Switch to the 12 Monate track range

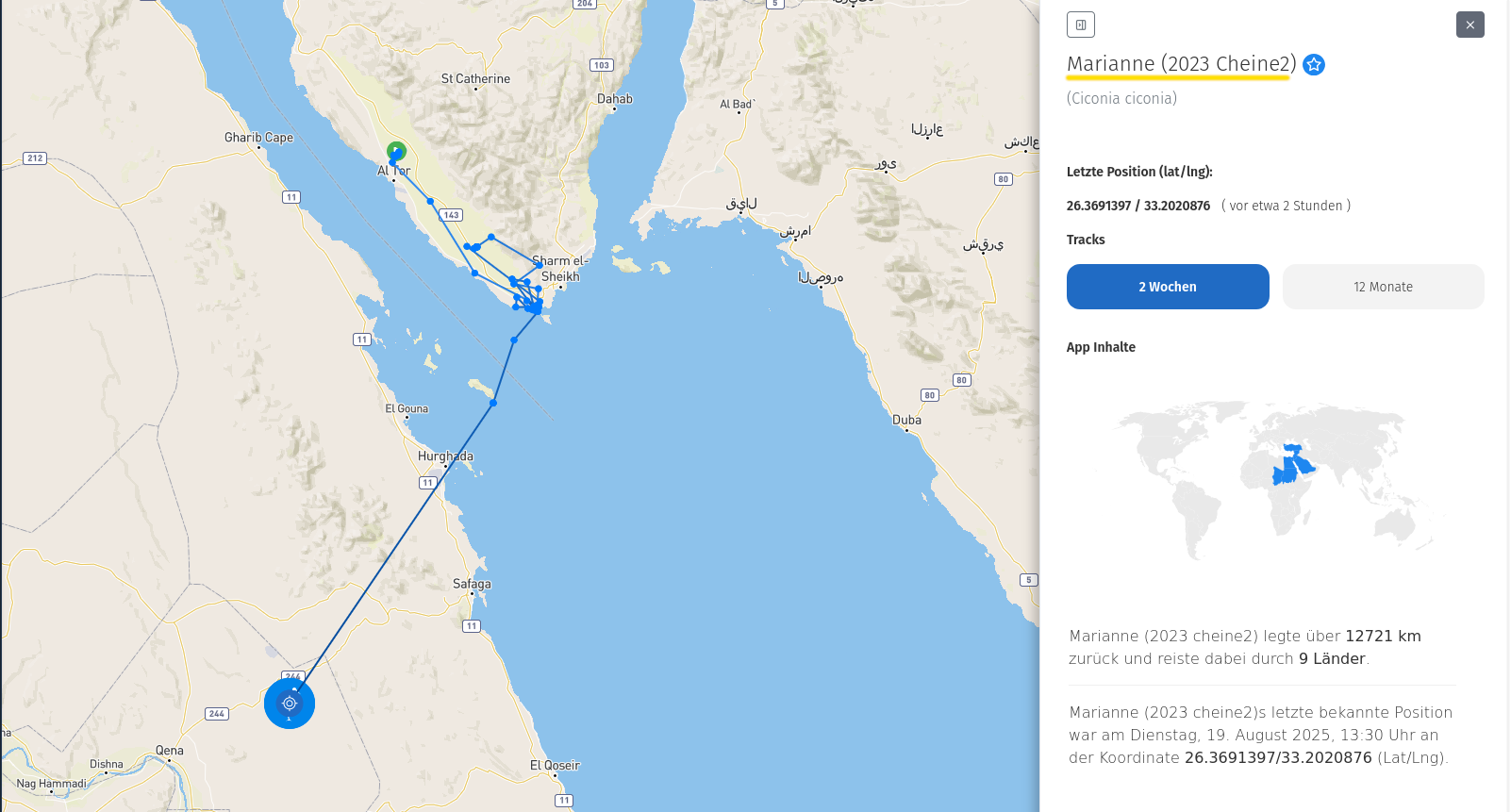[x=1383, y=287]
